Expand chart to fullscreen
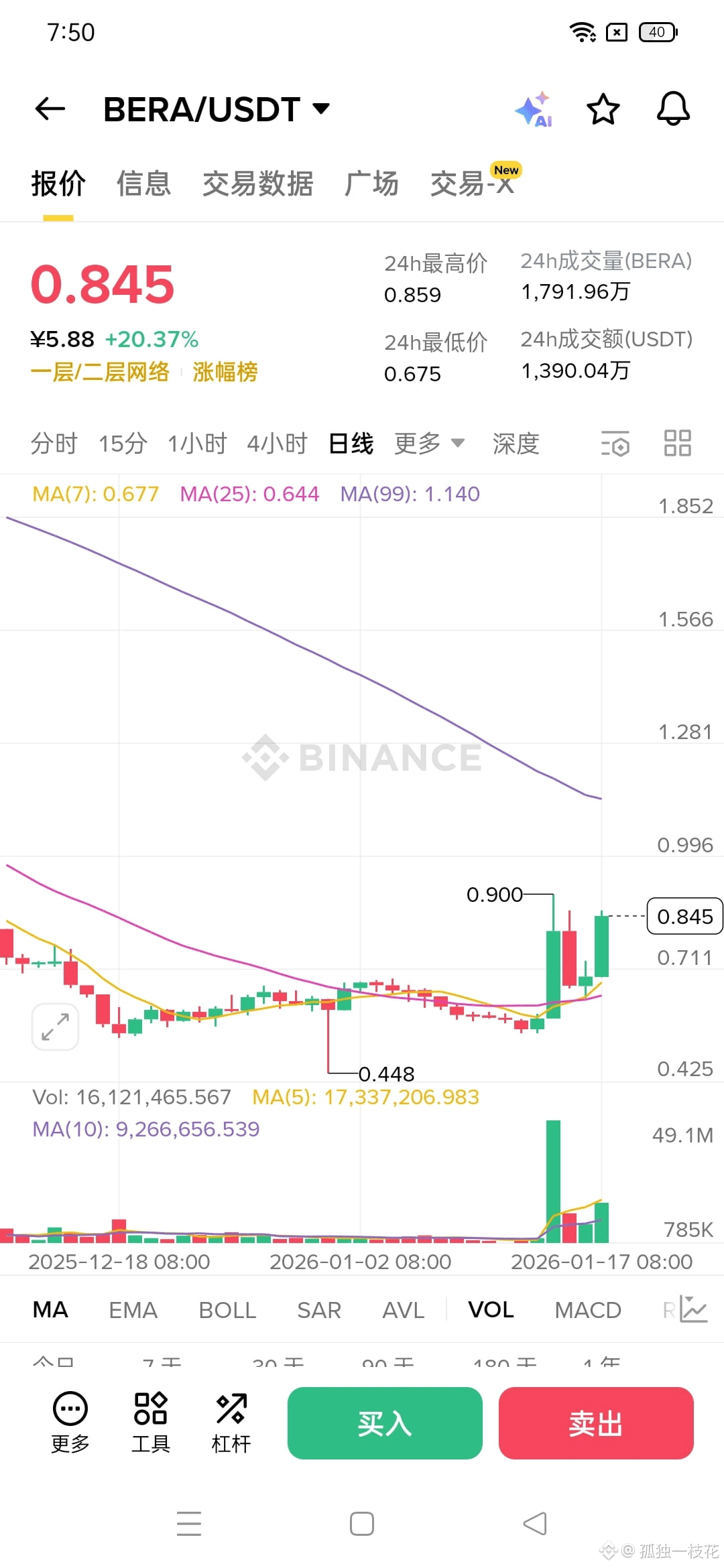Screen dimensions: 724x1568 [55, 1027]
